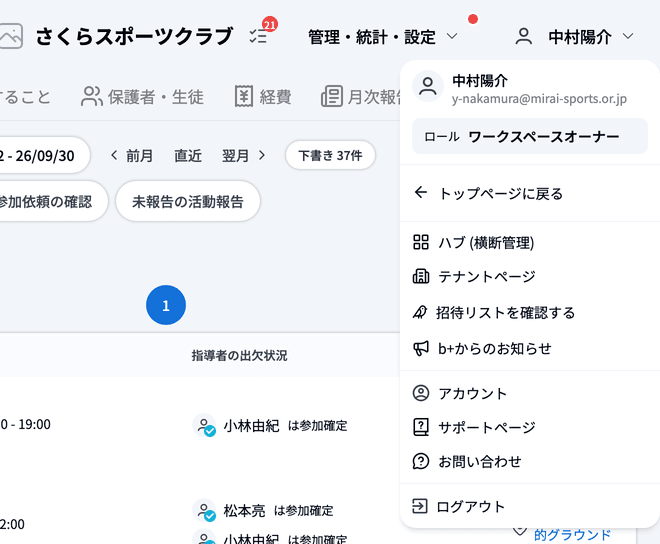
Task: Click the 保護者・生徒 people icon
Action: tap(92, 97)
